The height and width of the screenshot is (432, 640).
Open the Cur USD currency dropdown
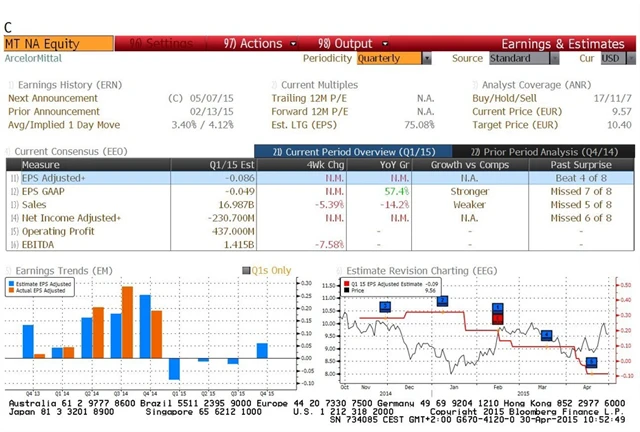pyautogui.click(x=610, y=58)
